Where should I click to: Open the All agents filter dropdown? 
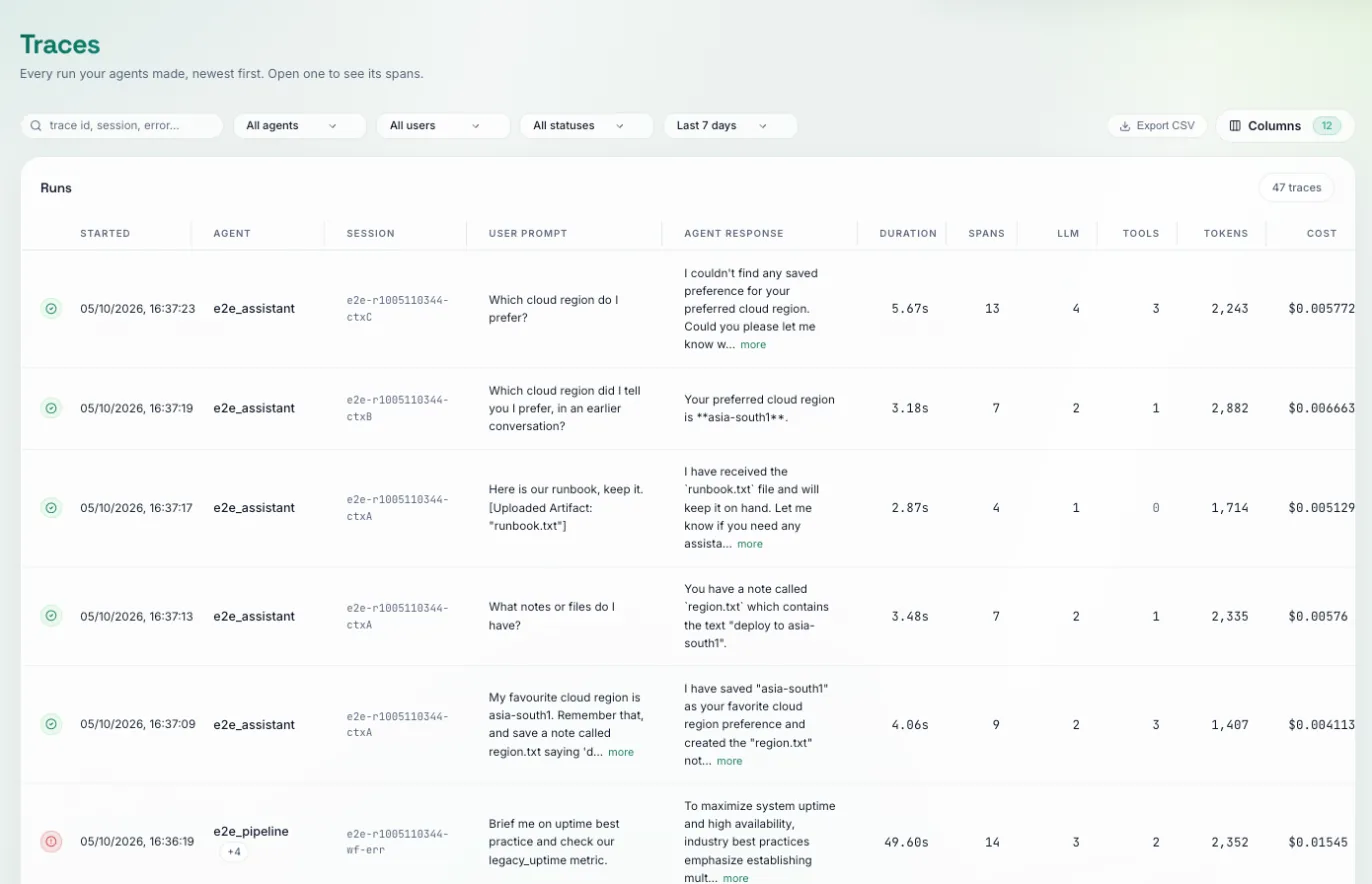[299, 126]
